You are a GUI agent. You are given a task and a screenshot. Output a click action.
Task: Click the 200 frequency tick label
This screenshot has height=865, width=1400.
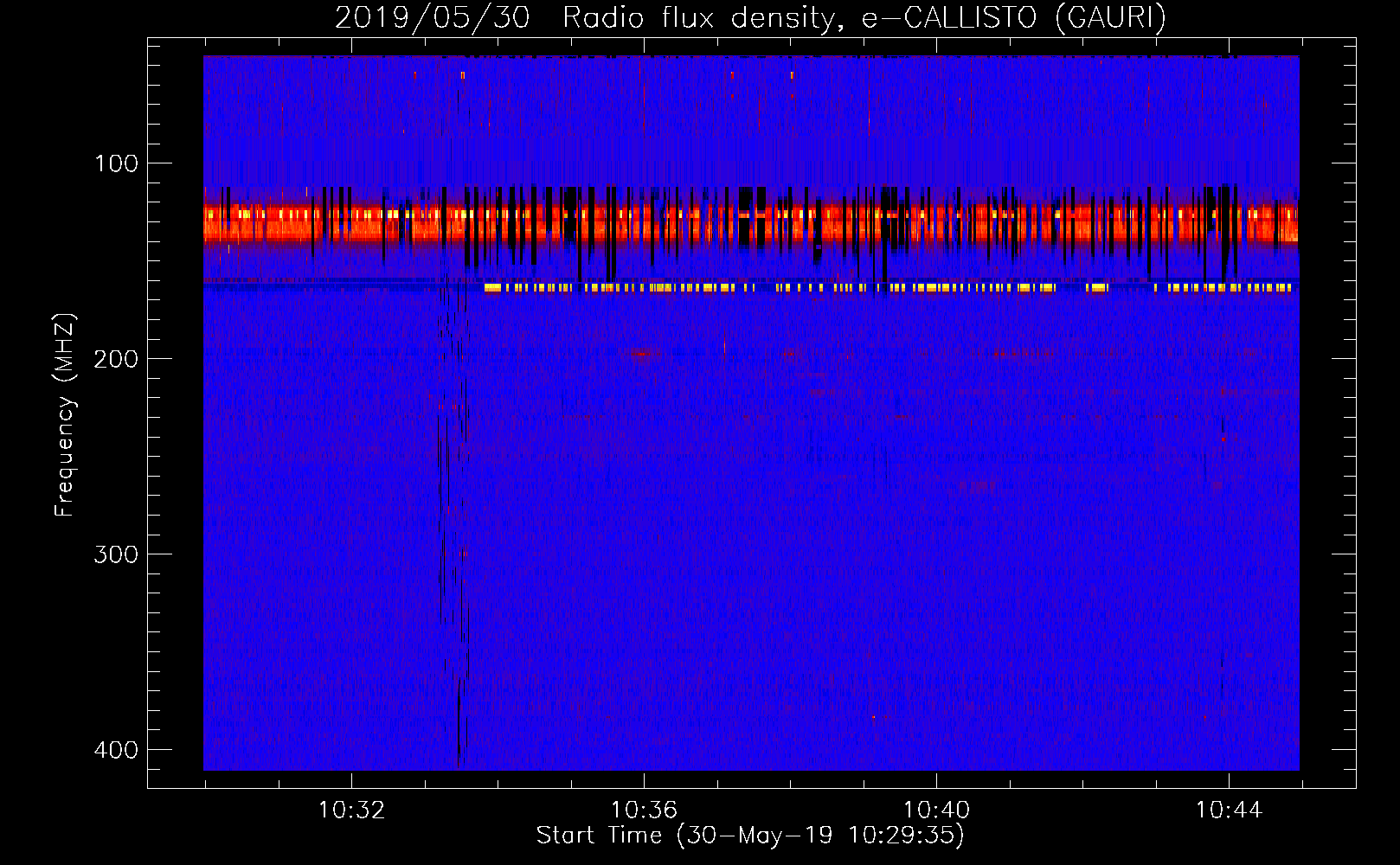pos(116,359)
